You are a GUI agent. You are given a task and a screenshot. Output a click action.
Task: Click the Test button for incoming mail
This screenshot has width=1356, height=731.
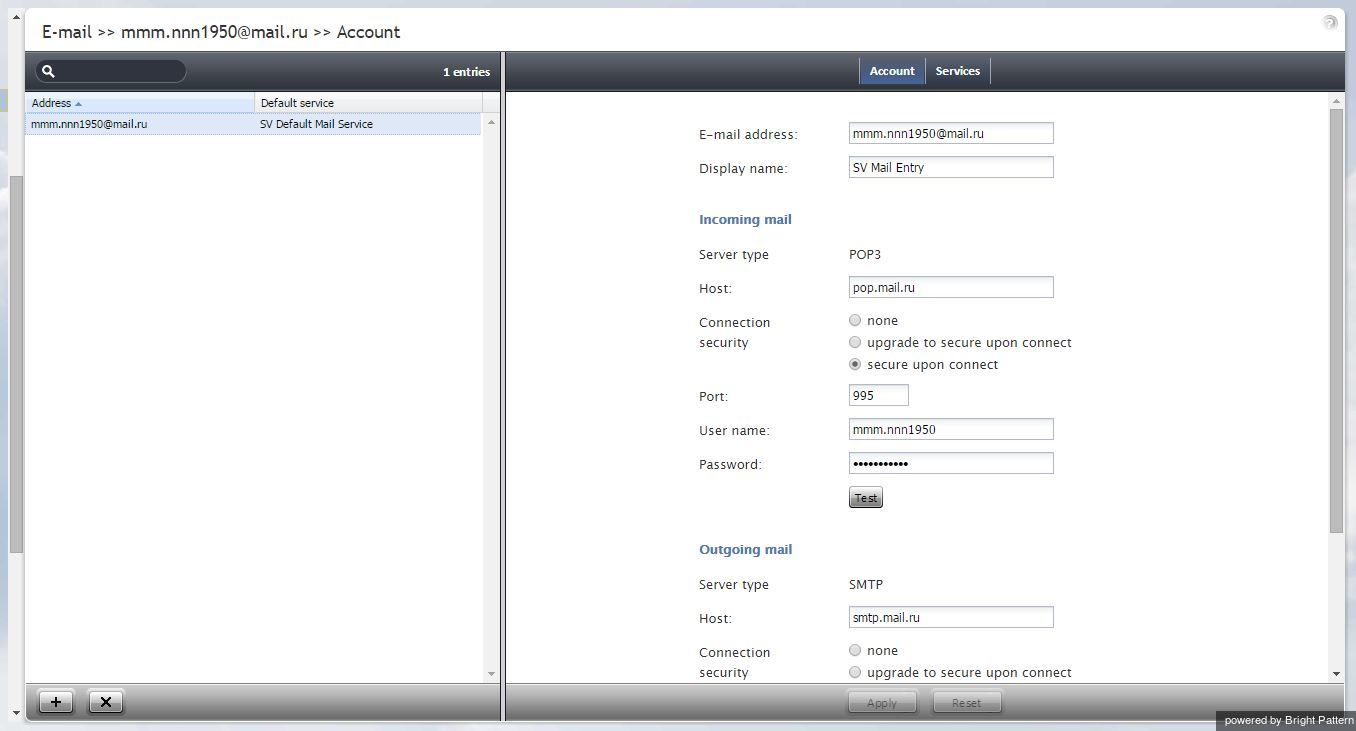866,498
